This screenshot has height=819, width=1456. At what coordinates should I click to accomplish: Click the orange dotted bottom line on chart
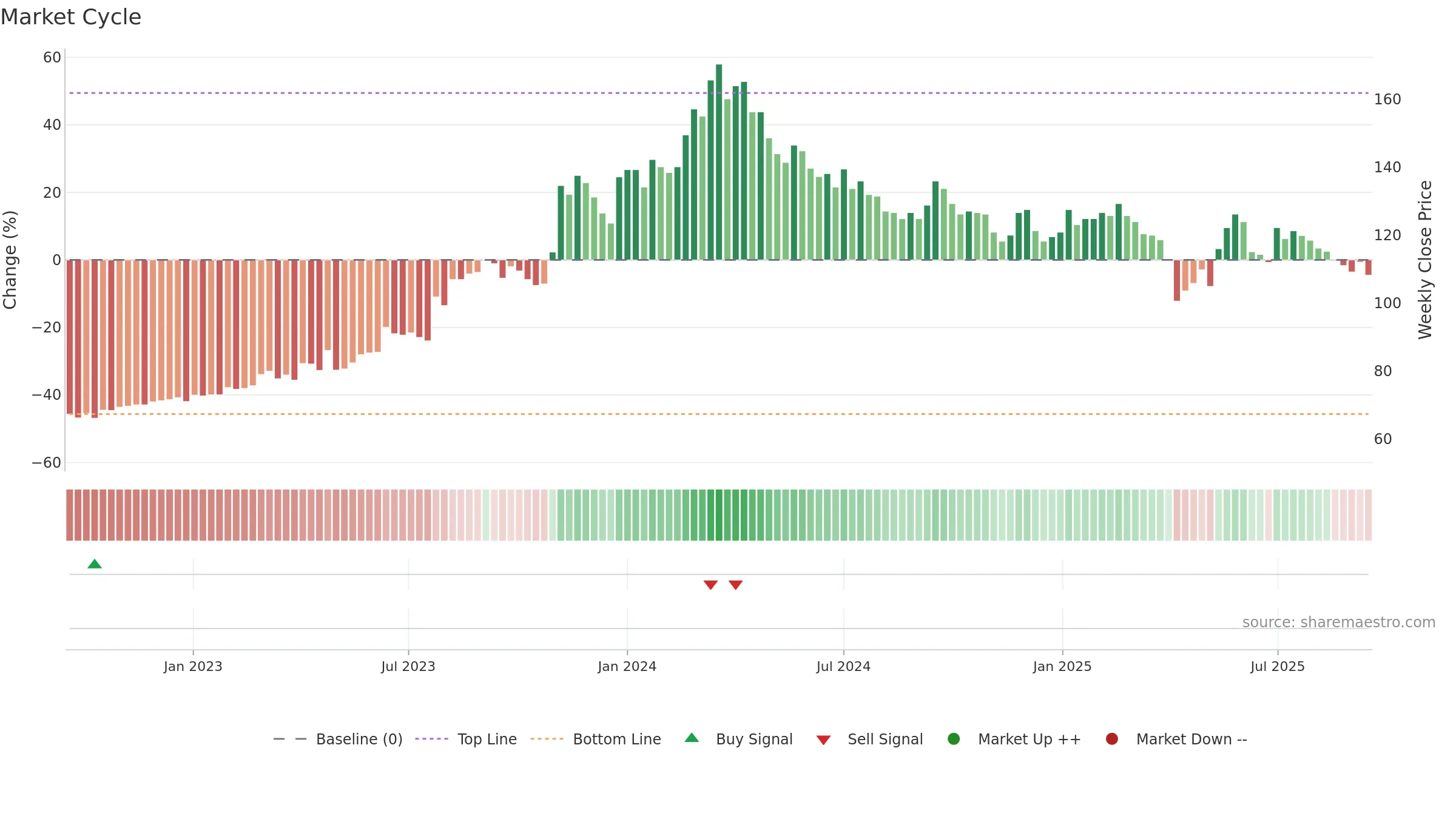point(719,414)
